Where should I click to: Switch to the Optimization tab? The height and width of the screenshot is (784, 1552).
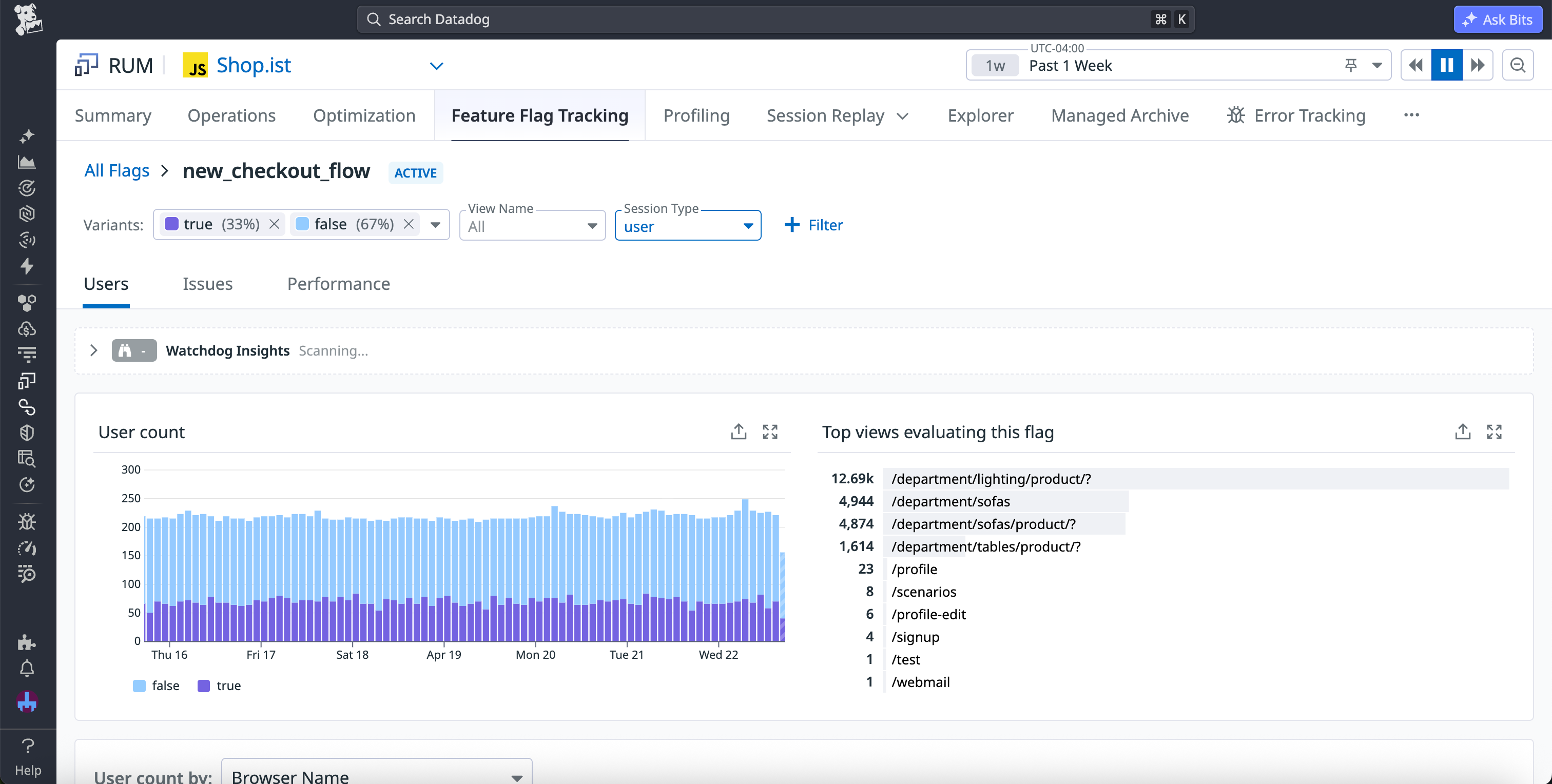coord(364,115)
